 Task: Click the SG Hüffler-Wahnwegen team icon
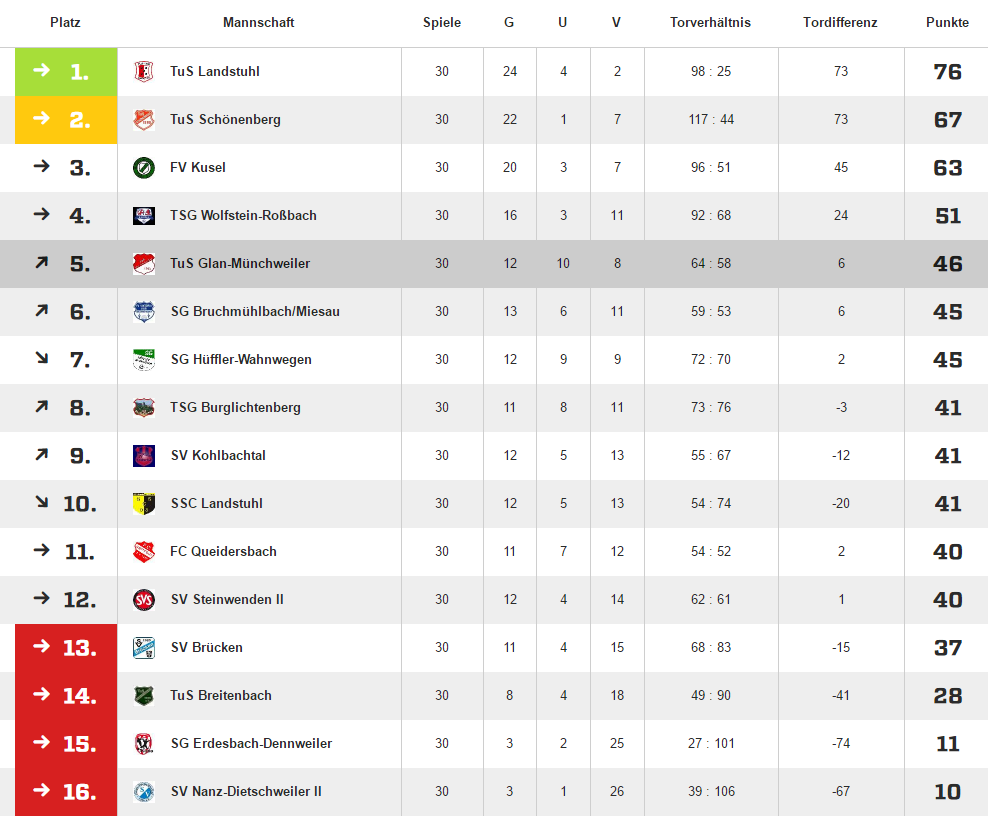pyautogui.click(x=144, y=359)
